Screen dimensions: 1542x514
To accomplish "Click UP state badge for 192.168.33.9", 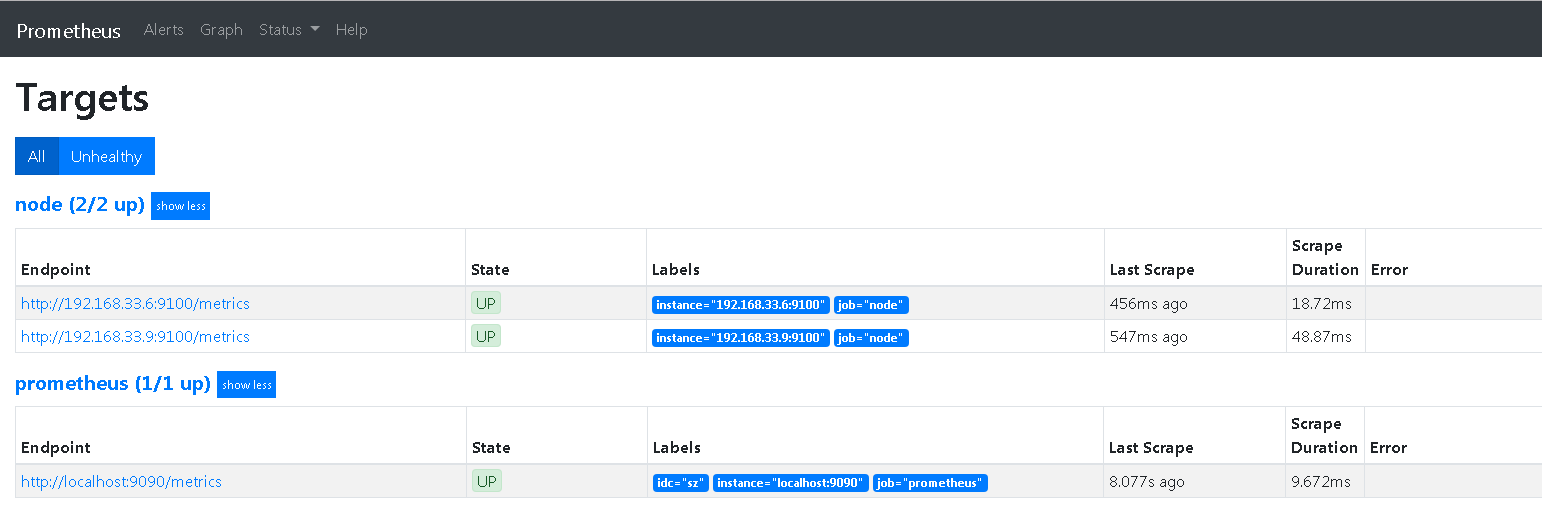I will tap(486, 337).
